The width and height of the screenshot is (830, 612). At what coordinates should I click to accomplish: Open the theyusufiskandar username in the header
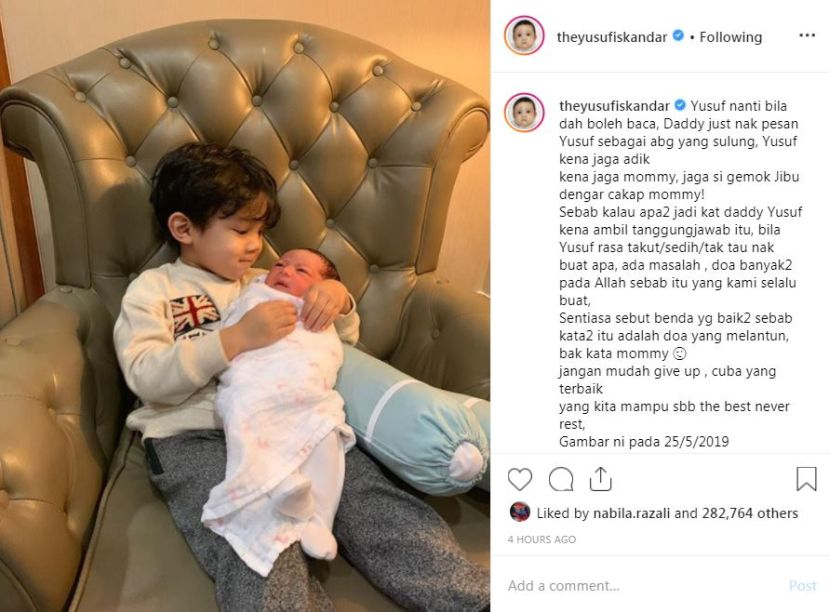pos(612,37)
